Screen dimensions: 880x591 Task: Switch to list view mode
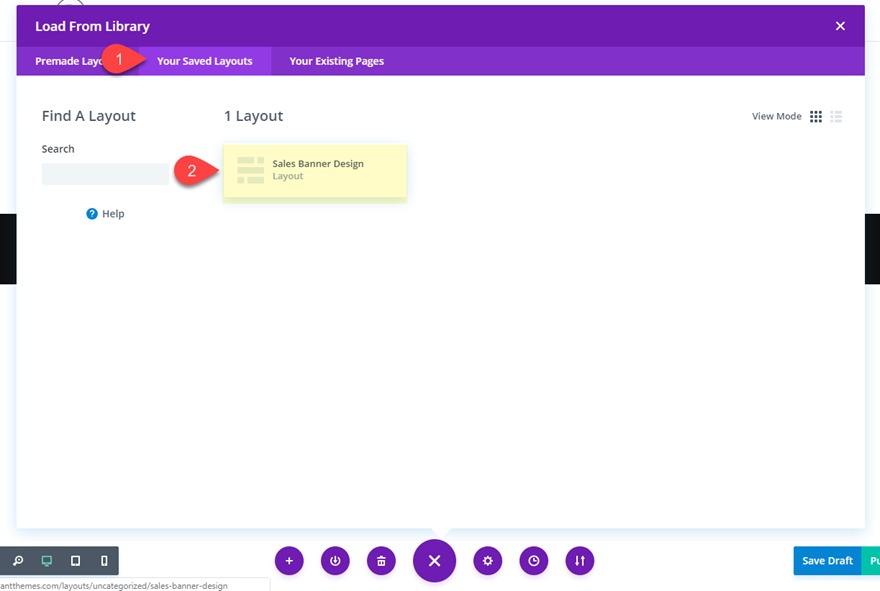point(836,116)
